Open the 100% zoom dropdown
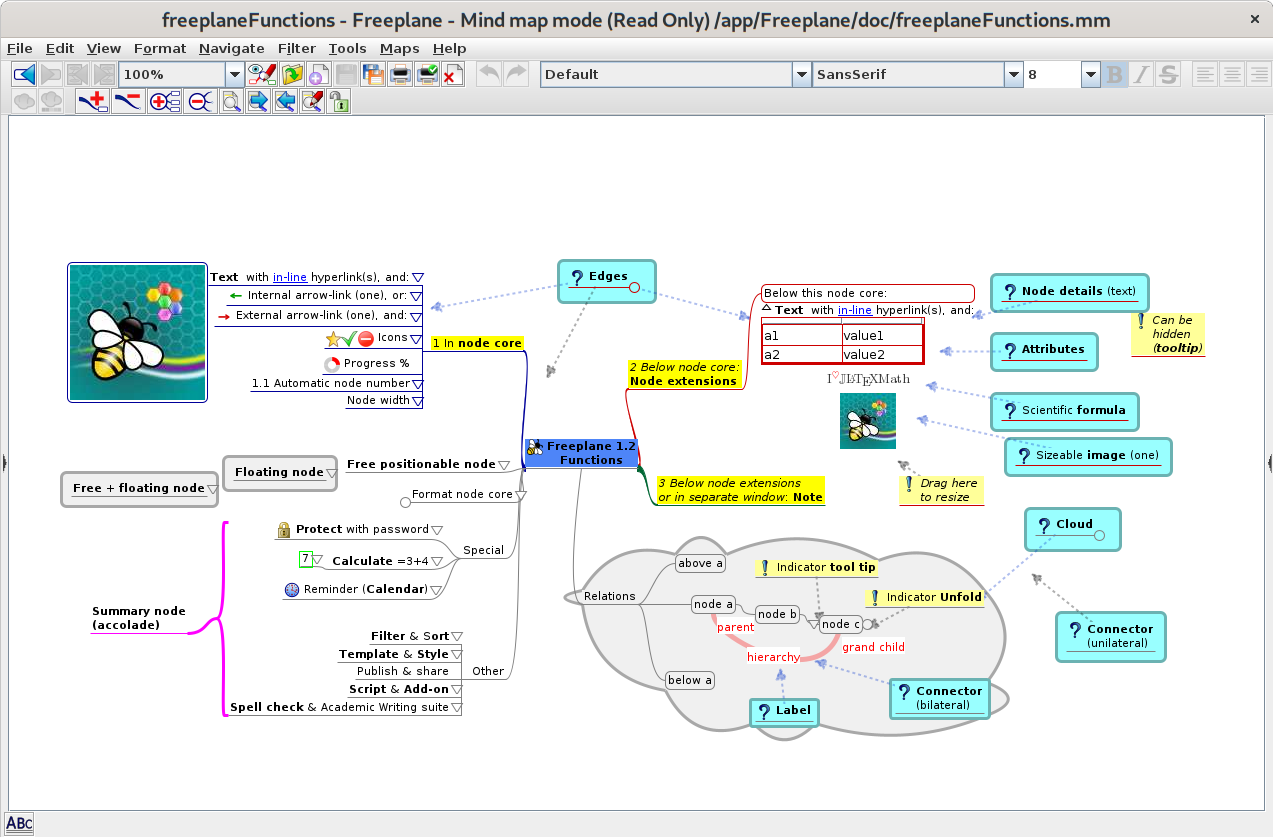Screen dimensions: 1273x837 point(234,74)
